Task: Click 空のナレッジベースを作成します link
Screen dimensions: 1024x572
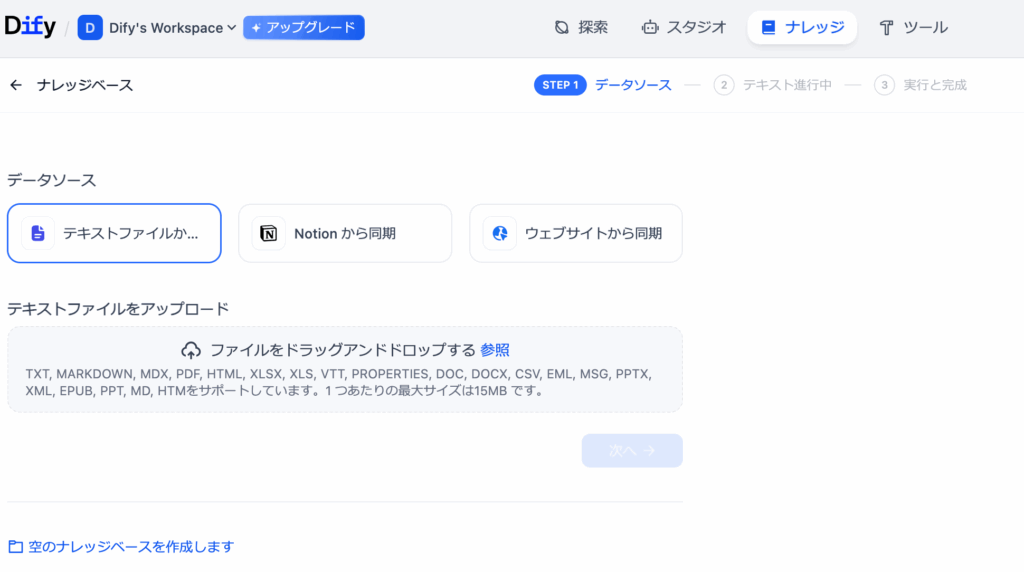Action: pyautogui.click(x=131, y=547)
